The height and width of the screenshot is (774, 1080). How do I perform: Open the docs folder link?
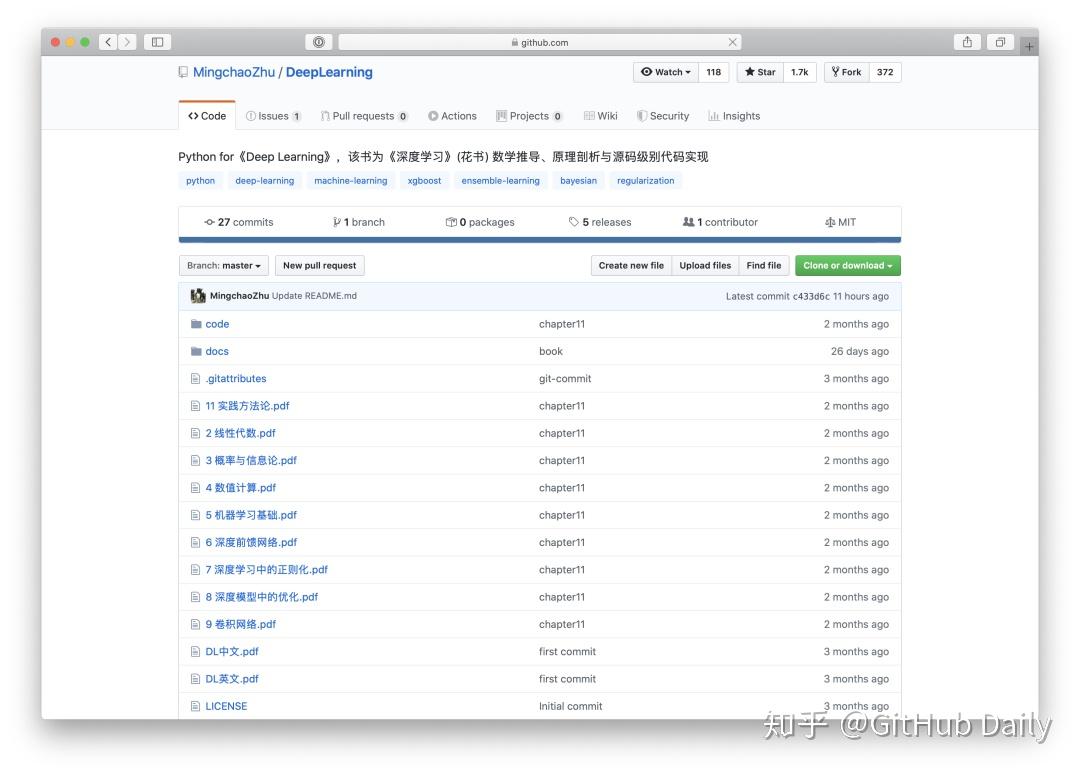click(x=217, y=351)
